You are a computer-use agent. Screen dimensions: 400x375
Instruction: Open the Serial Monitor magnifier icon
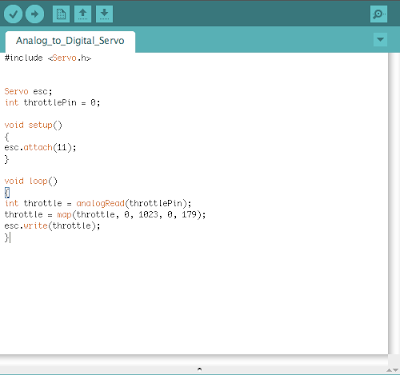pos(379,14)
